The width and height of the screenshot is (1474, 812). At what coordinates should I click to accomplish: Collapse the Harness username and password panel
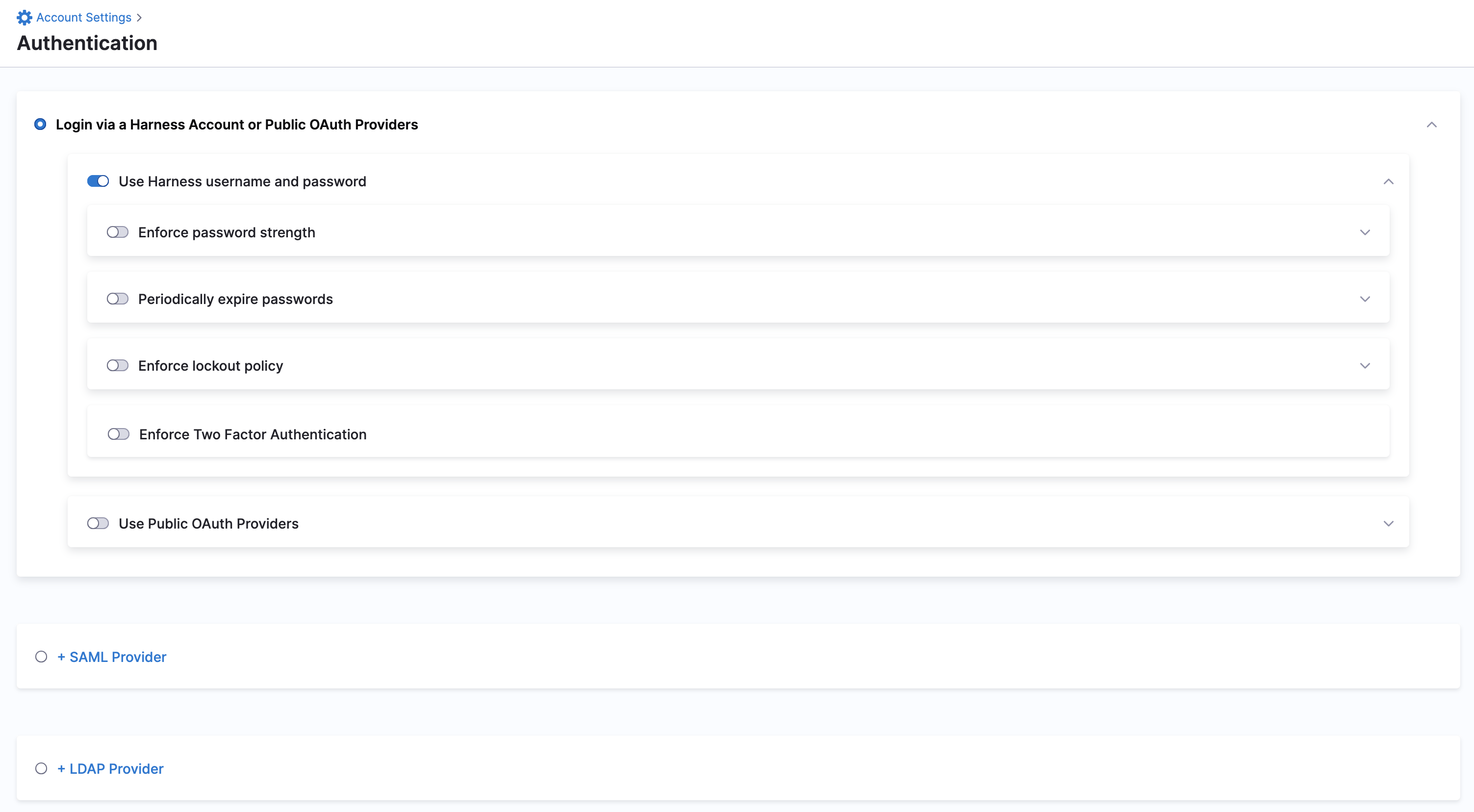click(1388, 182)
